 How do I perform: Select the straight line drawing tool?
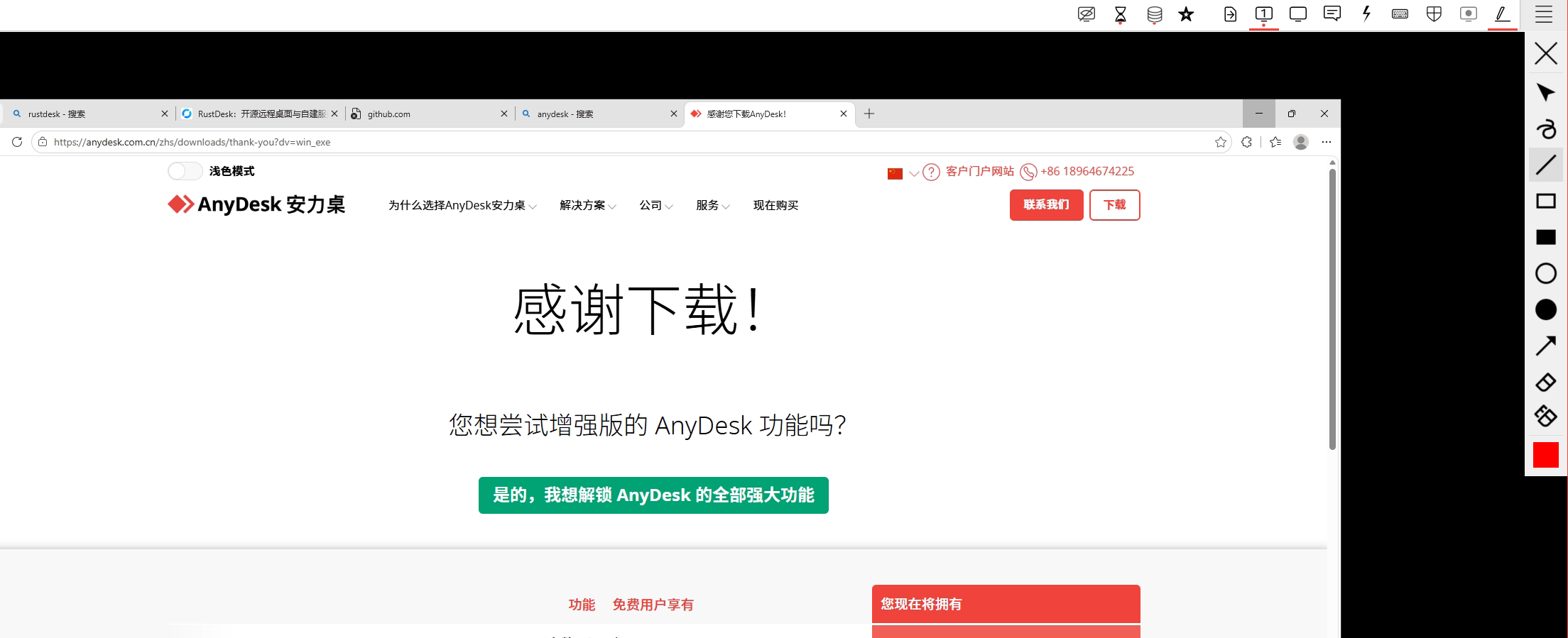1545,165
